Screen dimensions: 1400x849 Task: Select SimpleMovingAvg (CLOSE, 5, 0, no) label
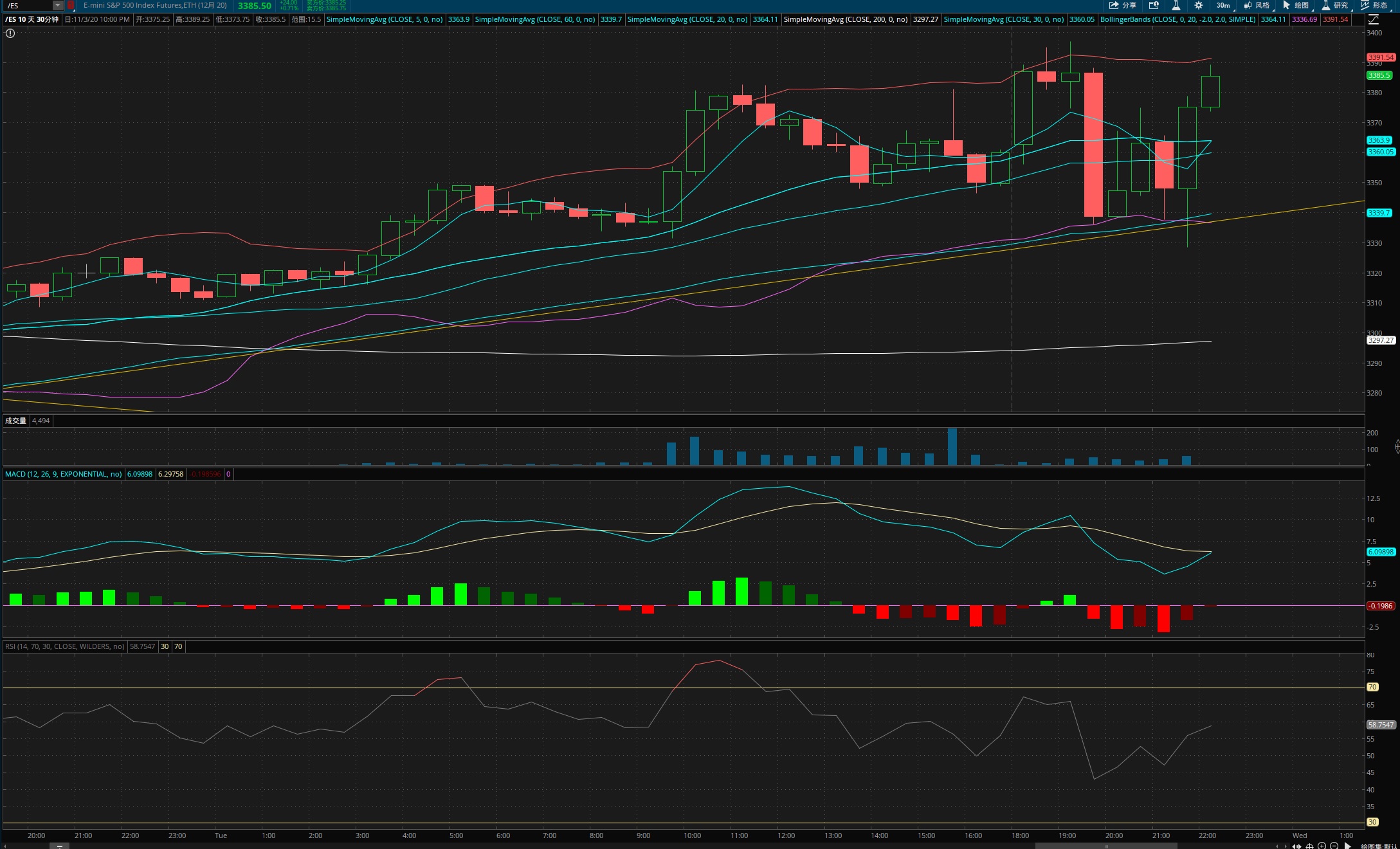(x=385, y=19)
